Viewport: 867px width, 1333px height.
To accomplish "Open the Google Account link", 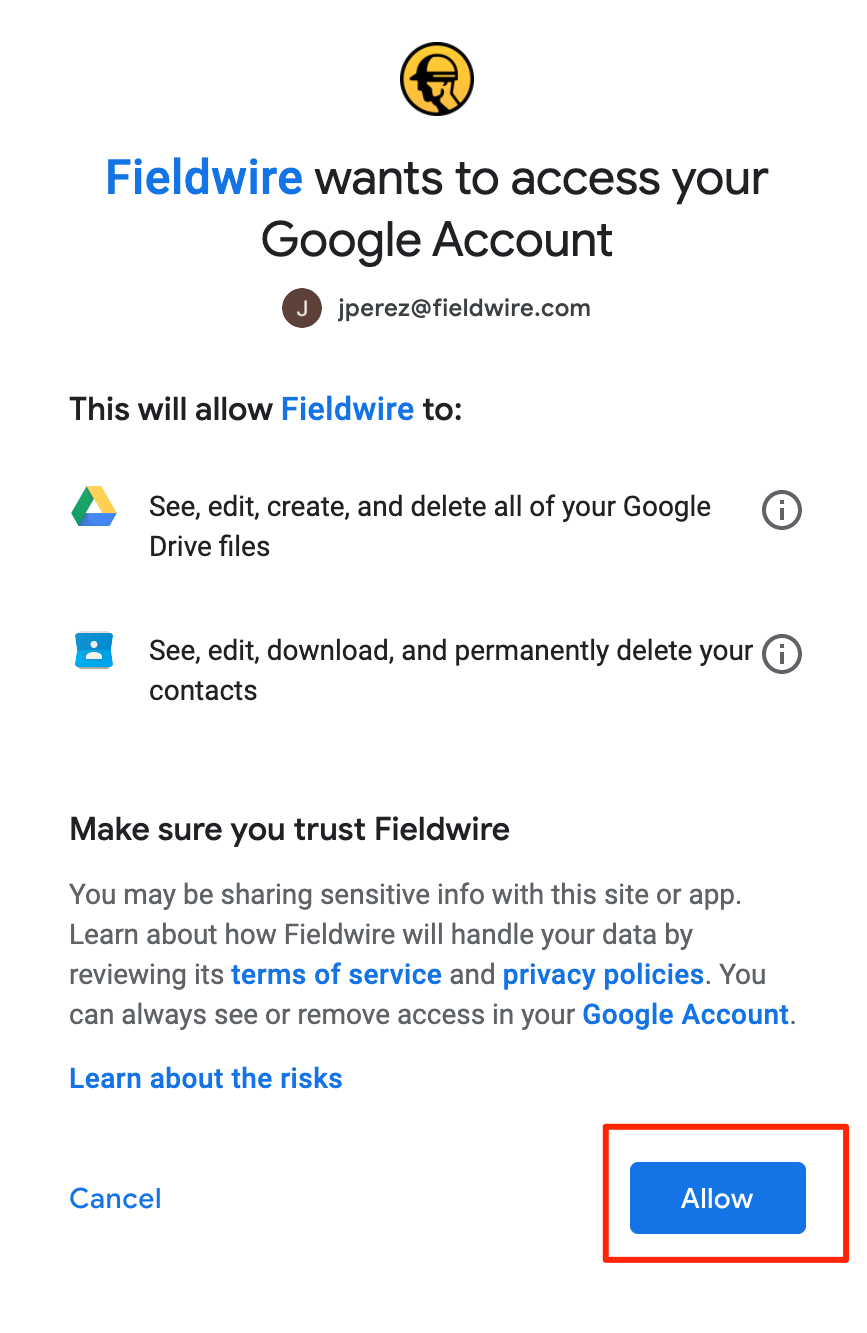I will [686, 1014].
